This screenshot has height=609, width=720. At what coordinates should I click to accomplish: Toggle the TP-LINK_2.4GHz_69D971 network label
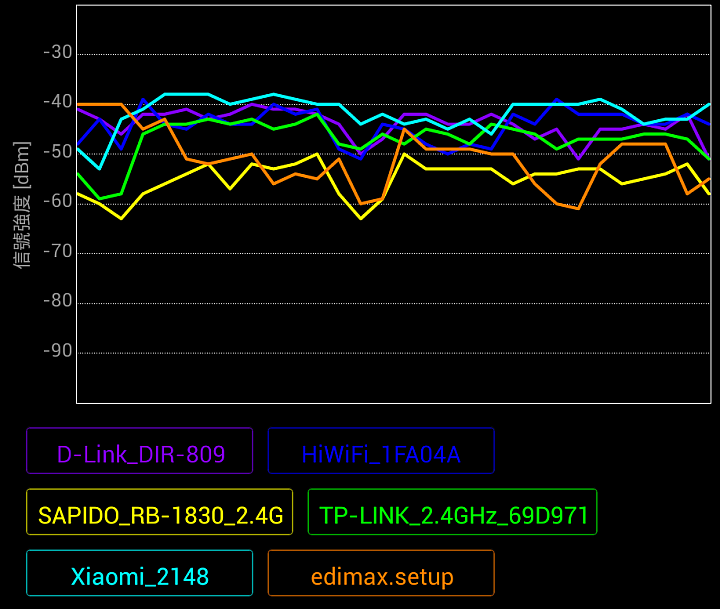452,512
